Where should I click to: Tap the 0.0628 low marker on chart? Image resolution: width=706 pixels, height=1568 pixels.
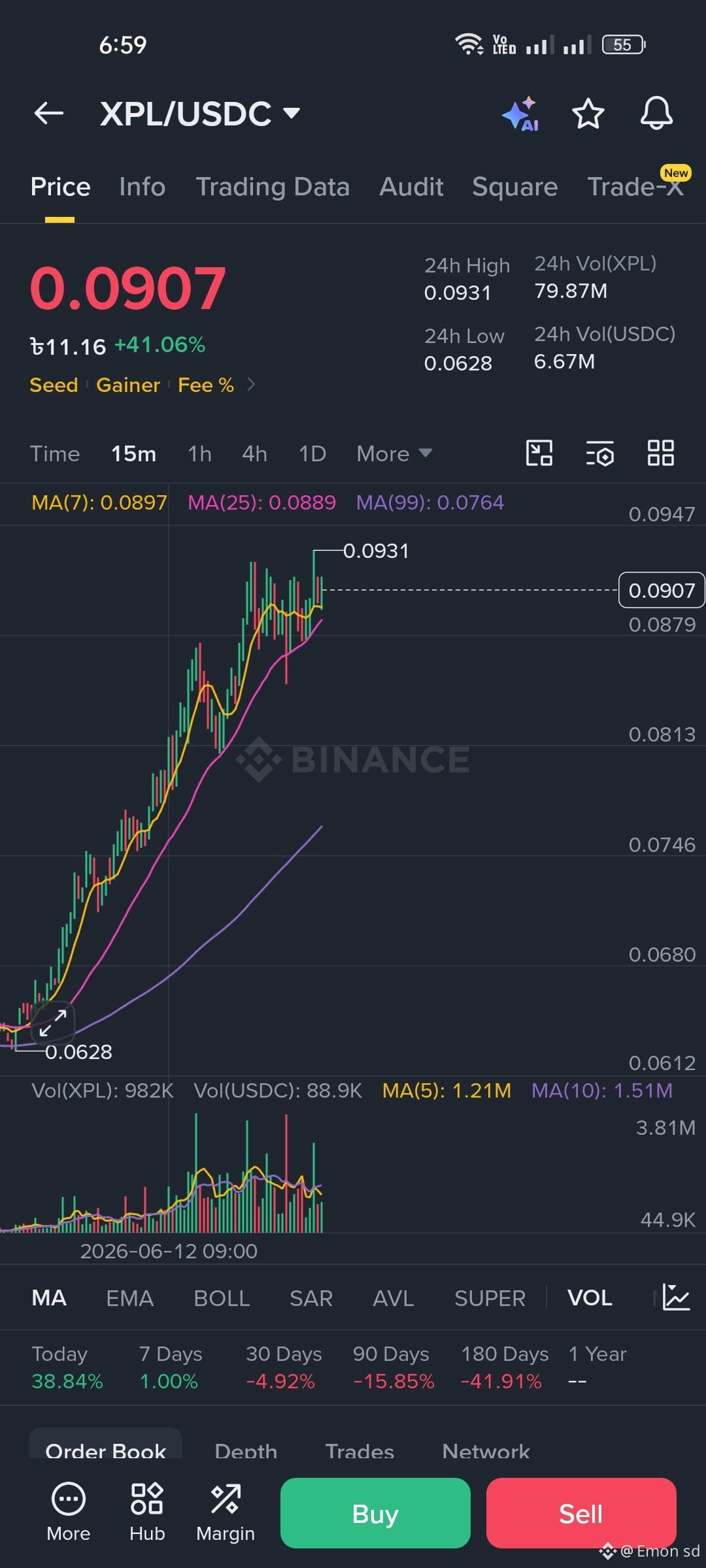[x=78, y=1052]
